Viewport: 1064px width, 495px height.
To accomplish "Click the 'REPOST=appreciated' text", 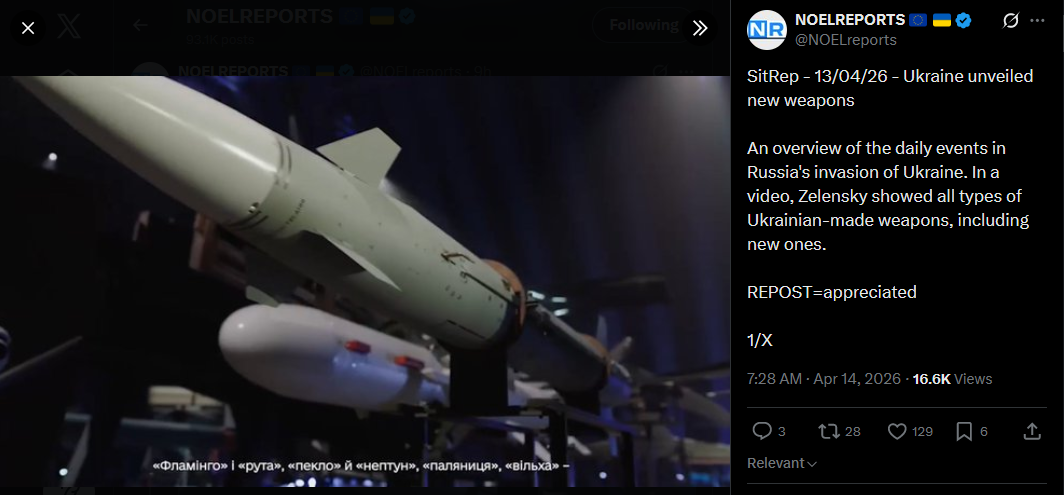I will tap(832, 293).
